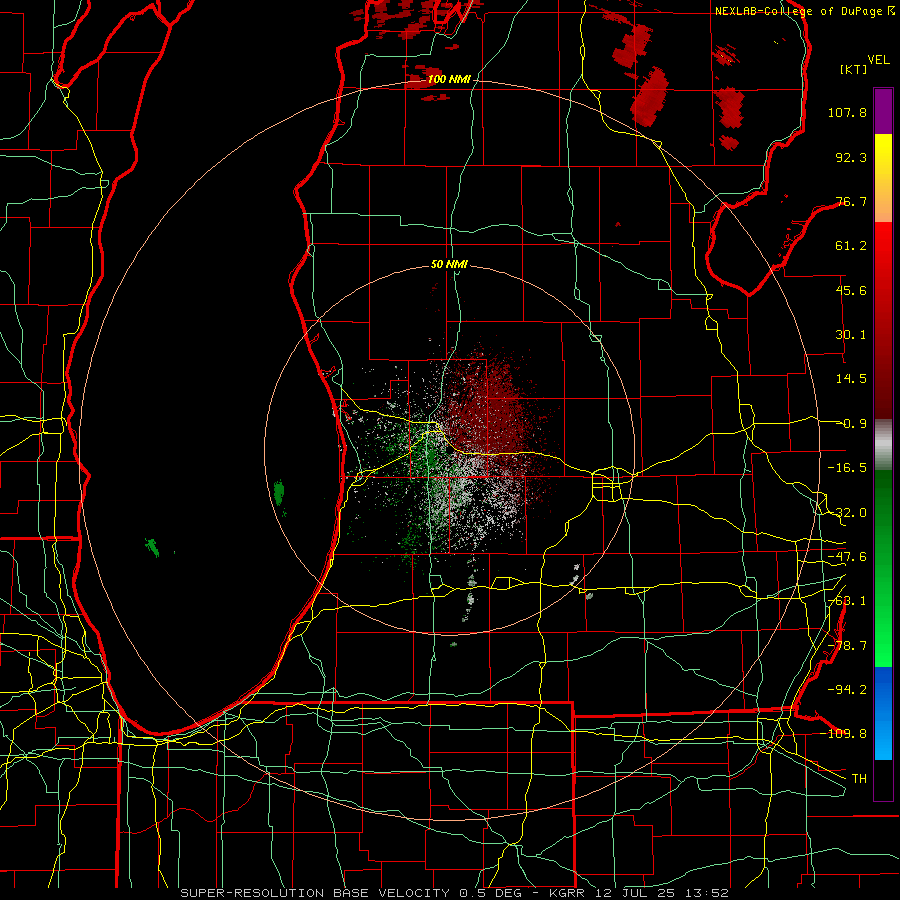Click the 45.6 velocity scale value
The image size is (900, 900).
tap(851, 290)
